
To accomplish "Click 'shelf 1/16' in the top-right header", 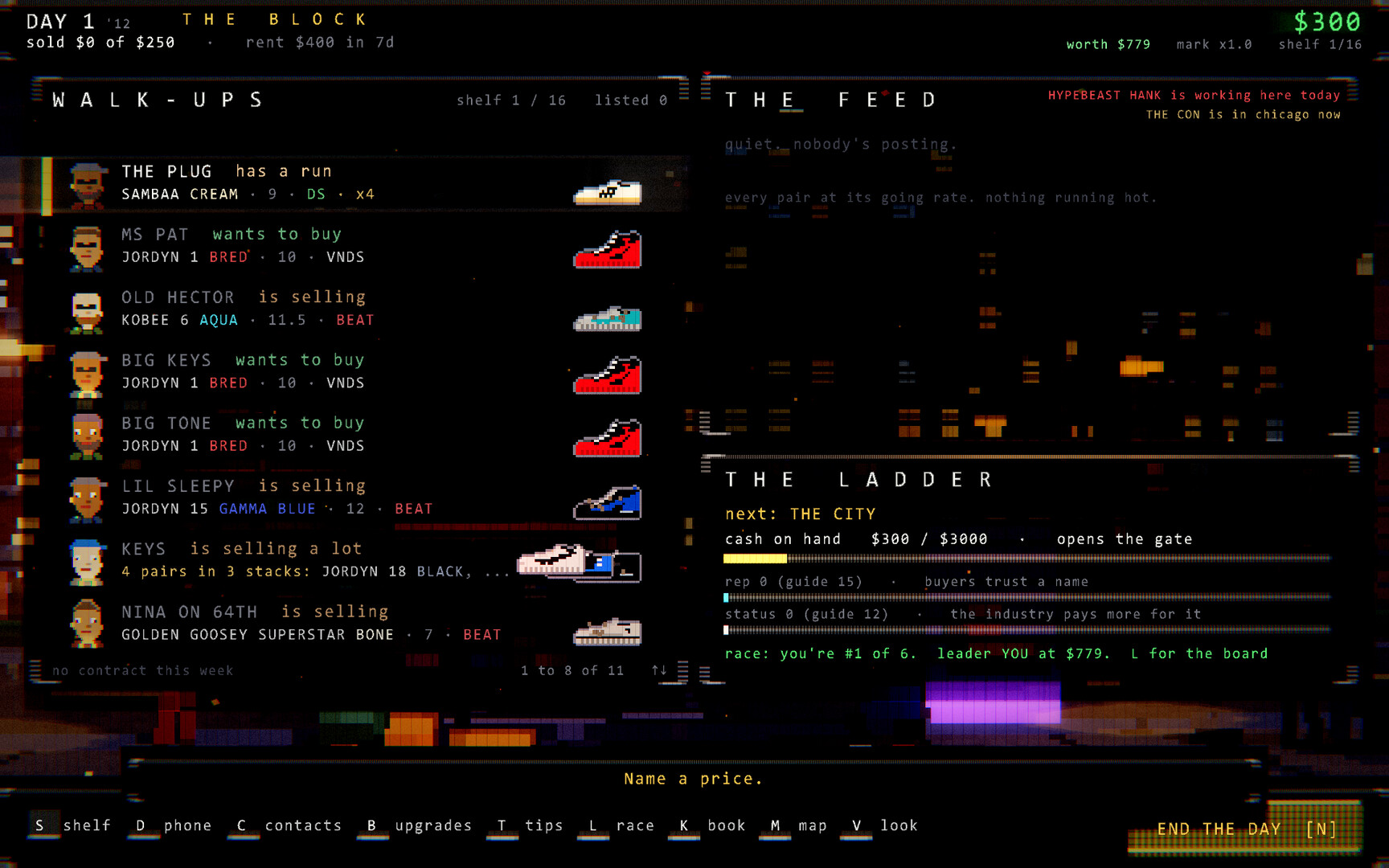I will (x=1320, y=44).
